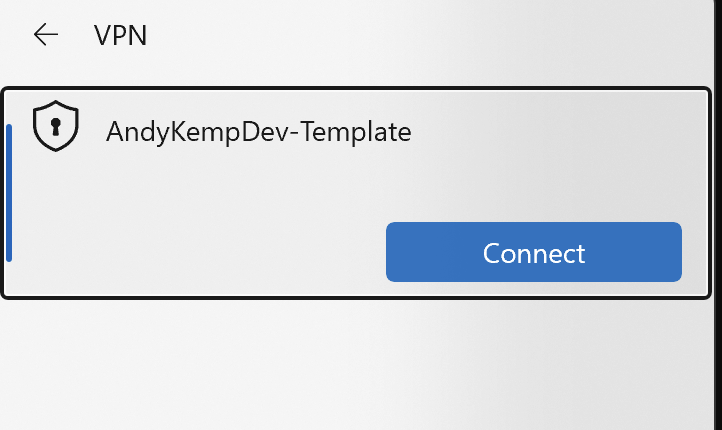Click the word Connect on the button
The width and height of the screenshot is (722, 430).
(x=534, y=253)
